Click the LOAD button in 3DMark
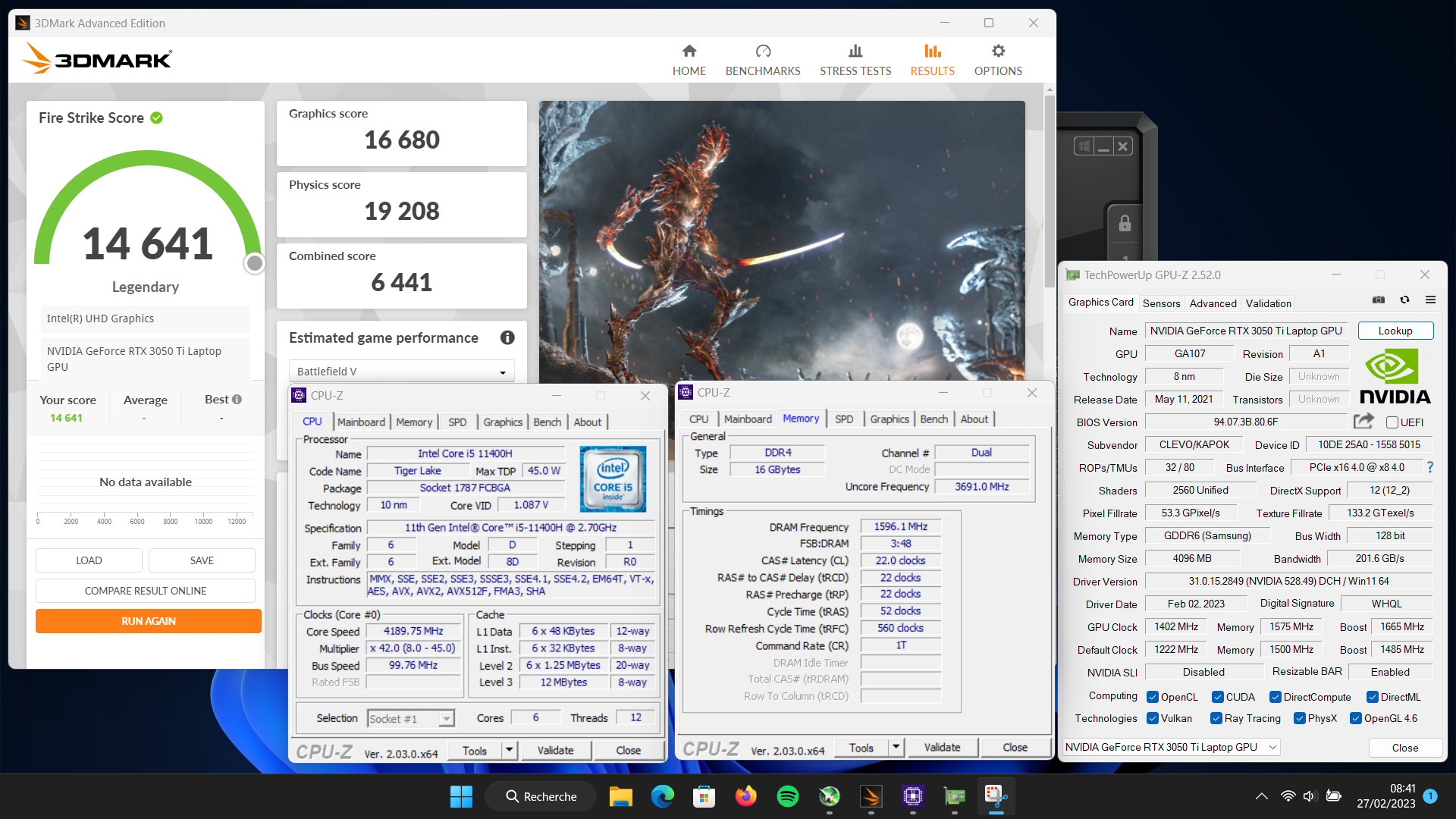This screenshot has height=819, width=1456. [x=89, y=560]
